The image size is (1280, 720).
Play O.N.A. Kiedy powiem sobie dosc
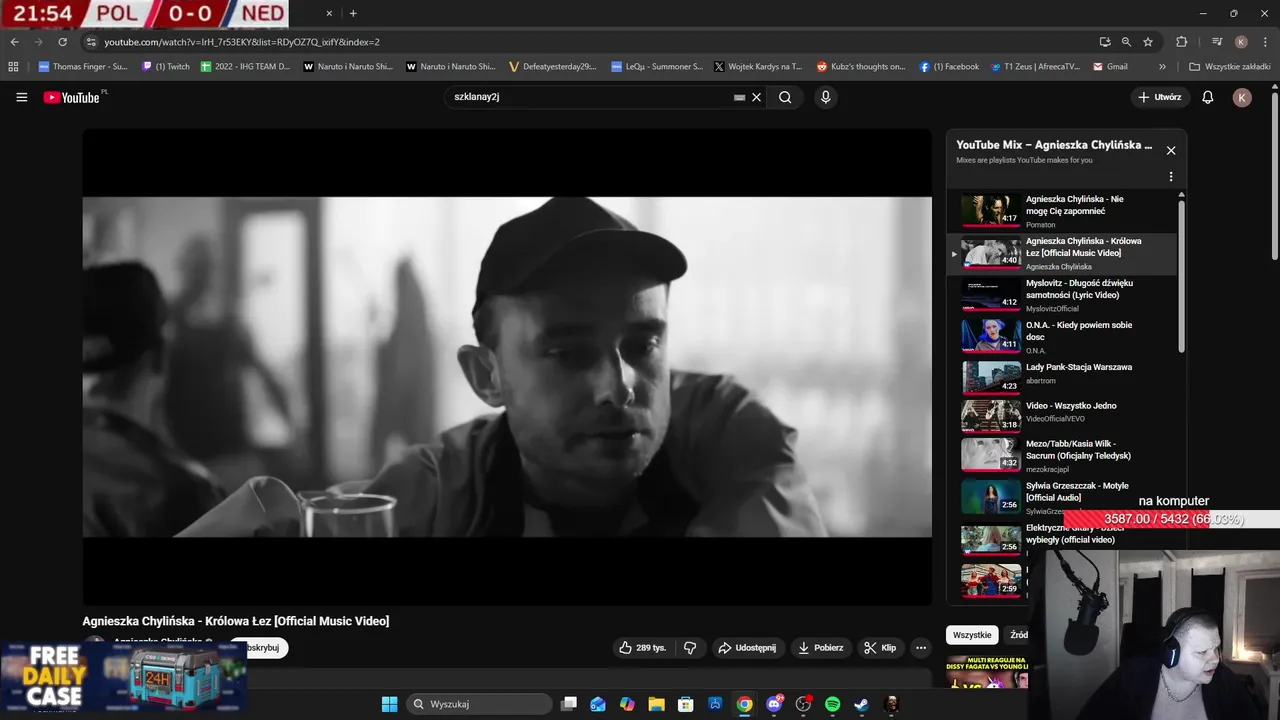click(1061, 336)
